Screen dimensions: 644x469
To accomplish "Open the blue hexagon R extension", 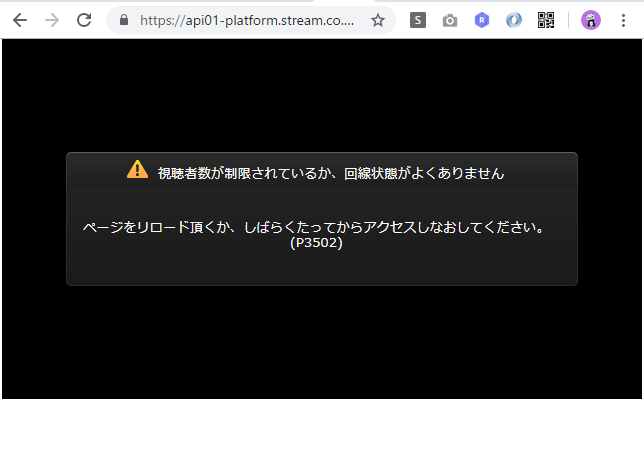I will point(482,20).
